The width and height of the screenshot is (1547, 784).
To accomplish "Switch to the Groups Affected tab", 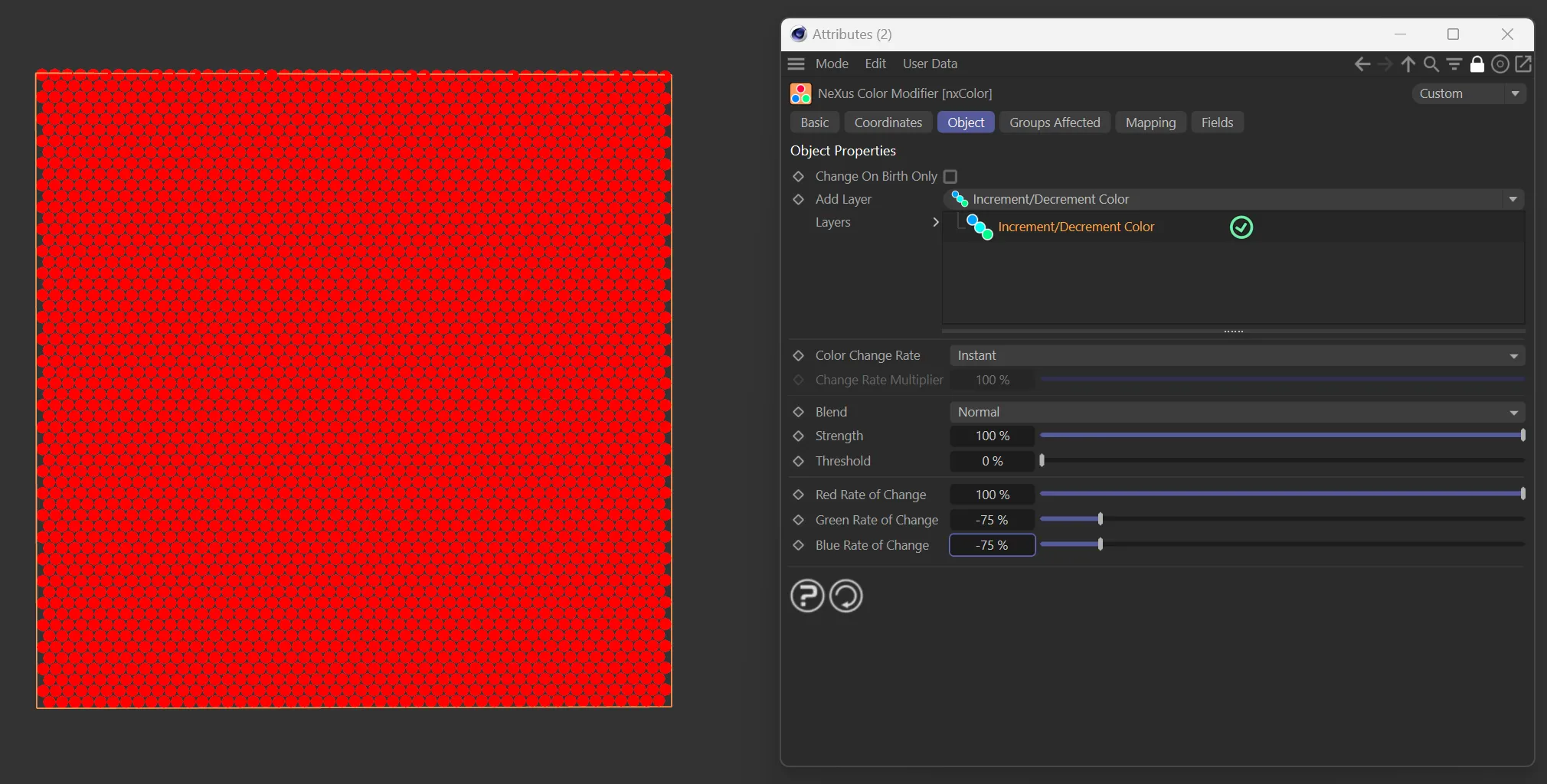I will tap(1054, 122).
